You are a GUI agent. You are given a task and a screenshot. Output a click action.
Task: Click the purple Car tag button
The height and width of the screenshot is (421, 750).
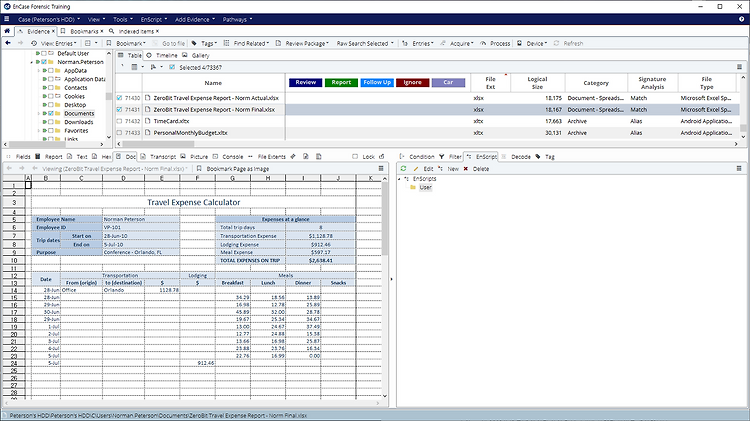click(x=448, y=82)
